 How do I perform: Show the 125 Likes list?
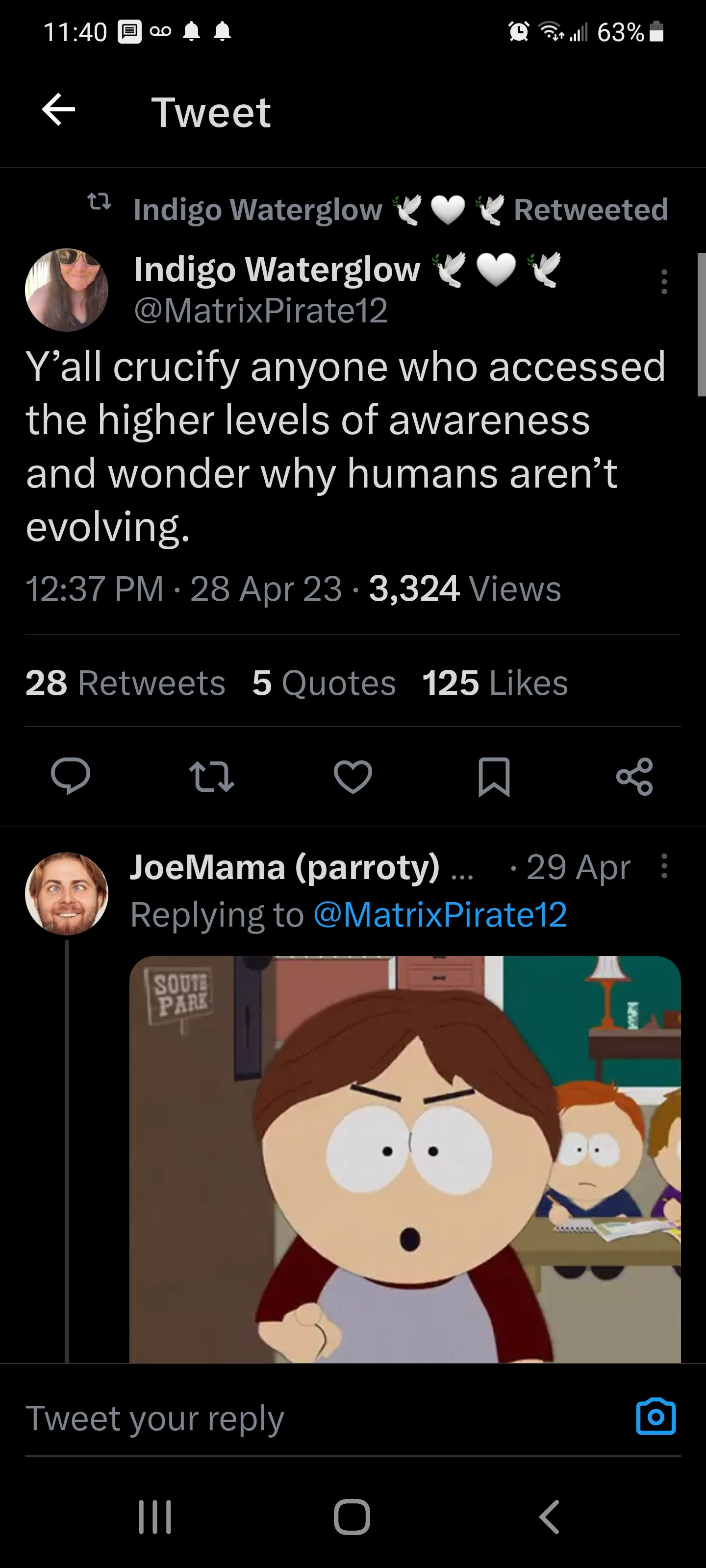(495, 683)
